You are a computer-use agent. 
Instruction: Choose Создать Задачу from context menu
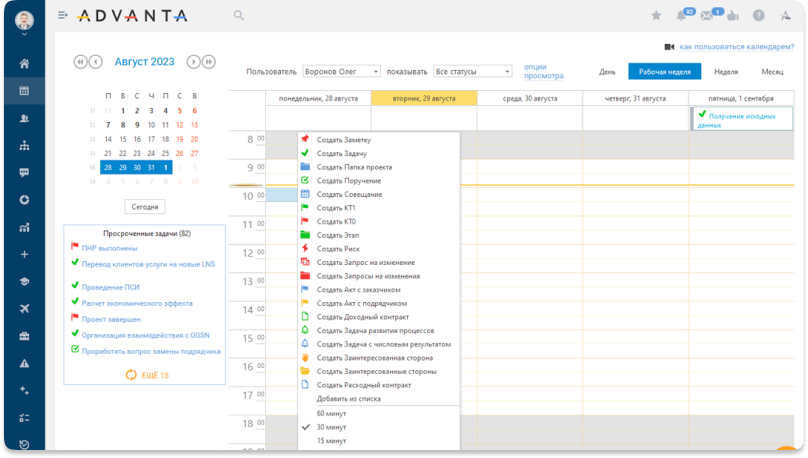341,153
